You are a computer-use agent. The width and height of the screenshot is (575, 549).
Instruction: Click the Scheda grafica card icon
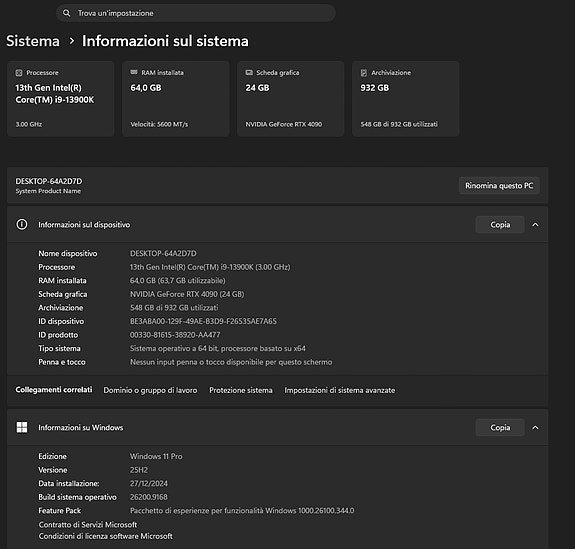pos(249,73)
